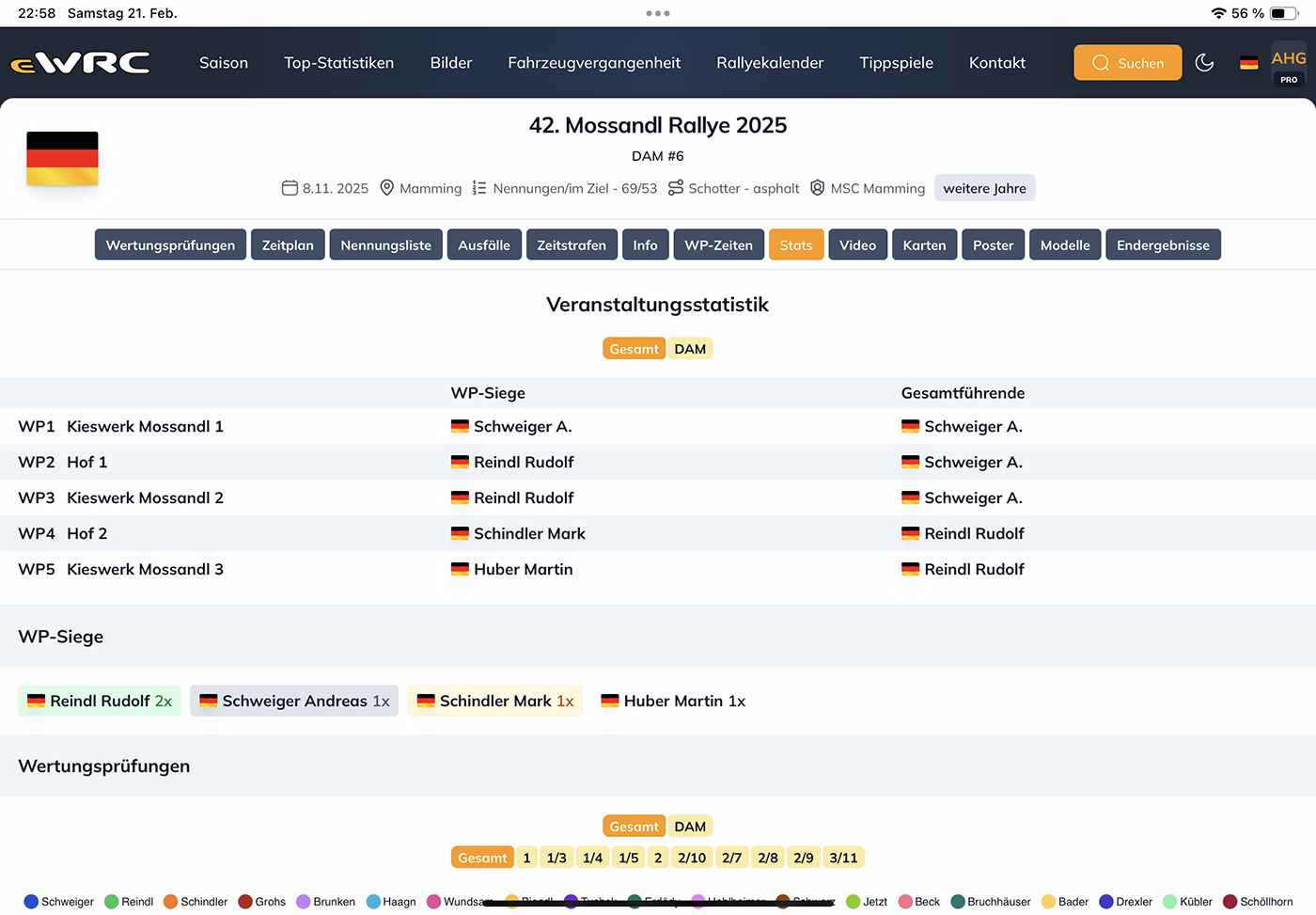Click the flag icon beside Huber Martin 1x
The height and width of the screenshot is (915, 1316).
click(x=610, y=702)
